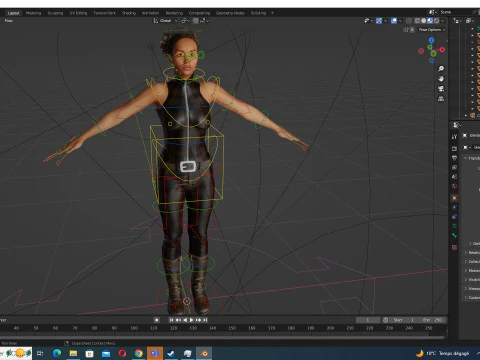Open the gizmo options dropdown arrow
The height and width of the screenshot is (360, 480).
click(x=385, y=21)
